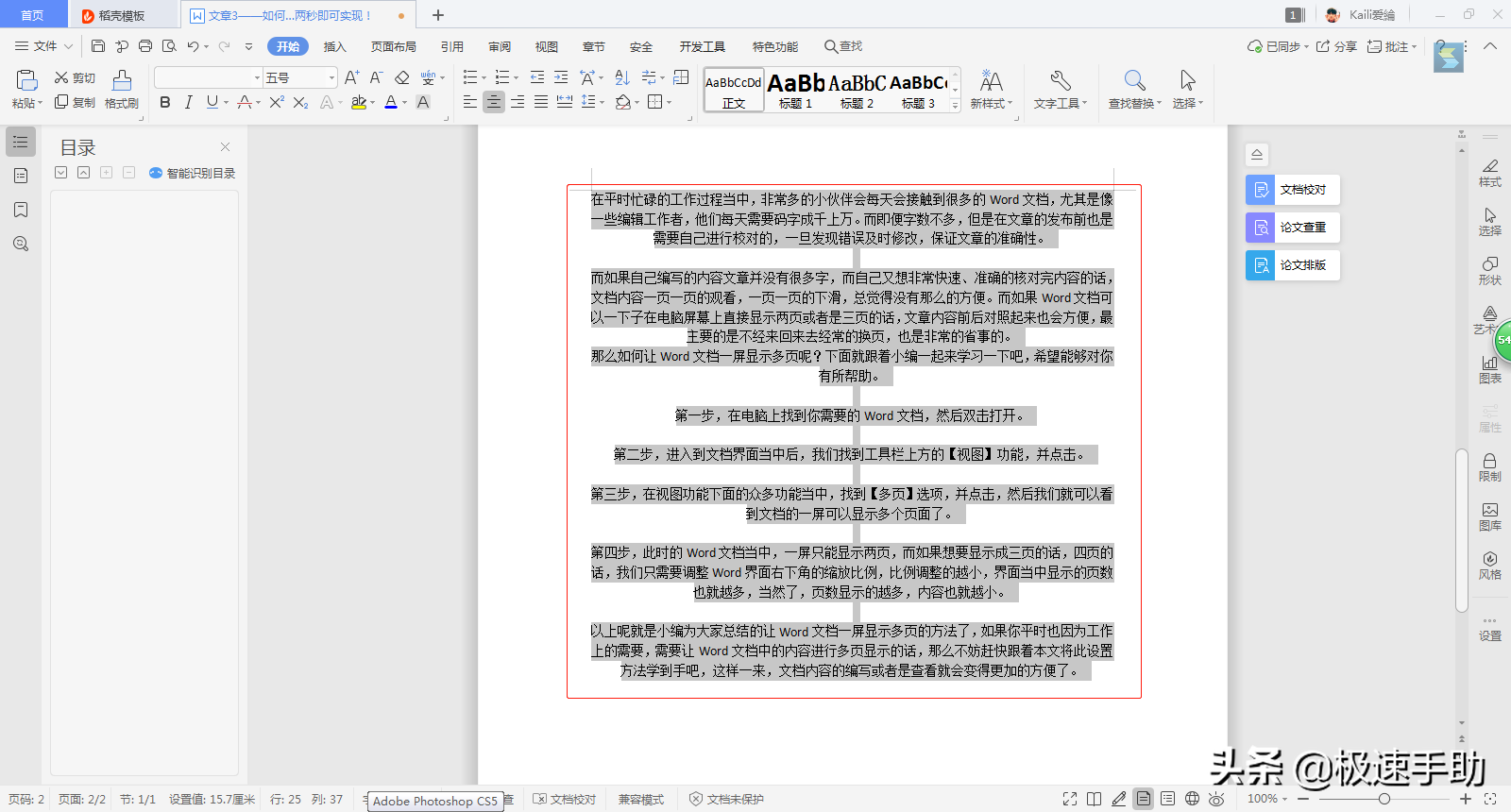Apply blue font color swatch
Screen dimensions: 1511x812
coord(391,102)
